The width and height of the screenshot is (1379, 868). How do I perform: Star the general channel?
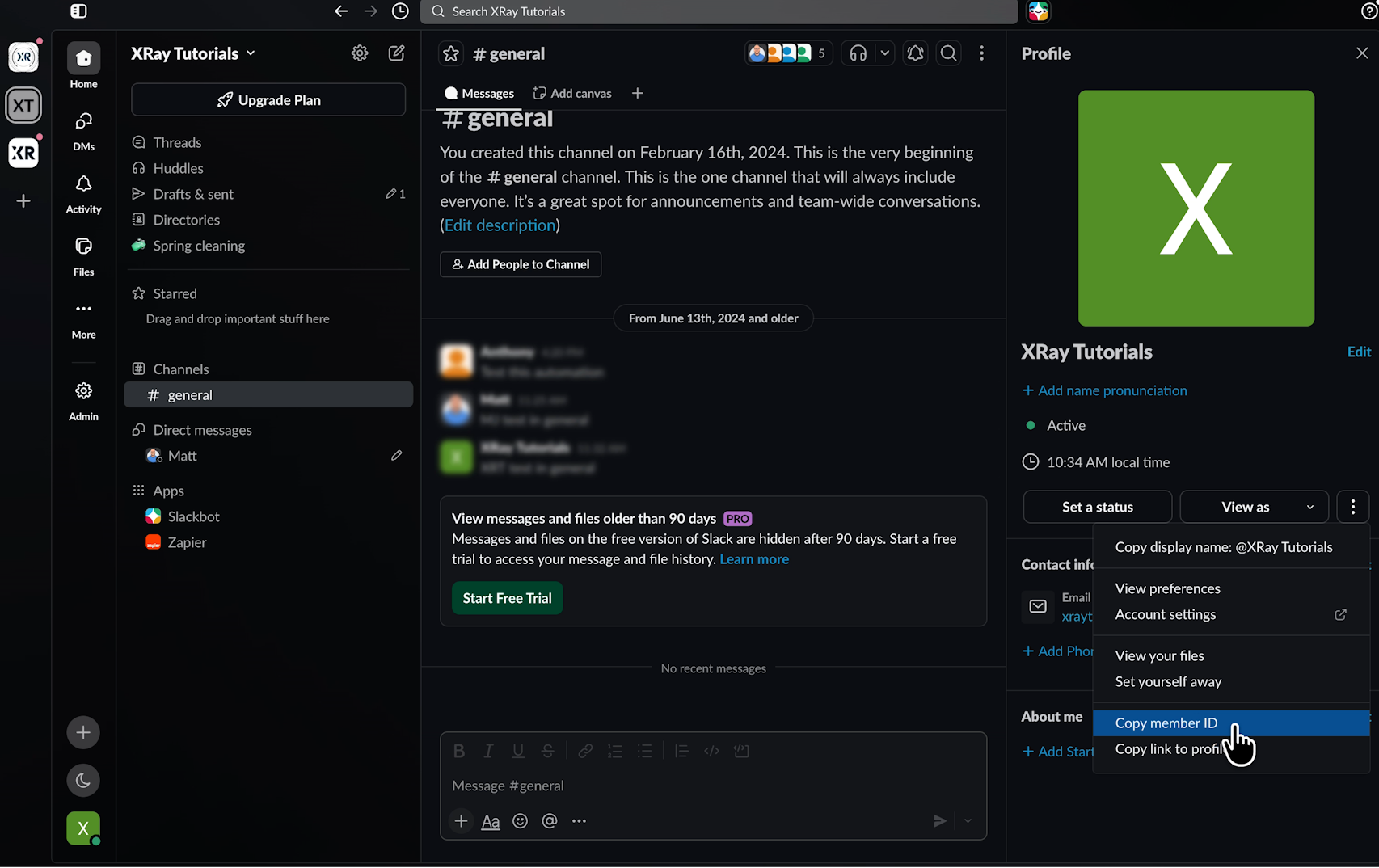click(451, 53)
